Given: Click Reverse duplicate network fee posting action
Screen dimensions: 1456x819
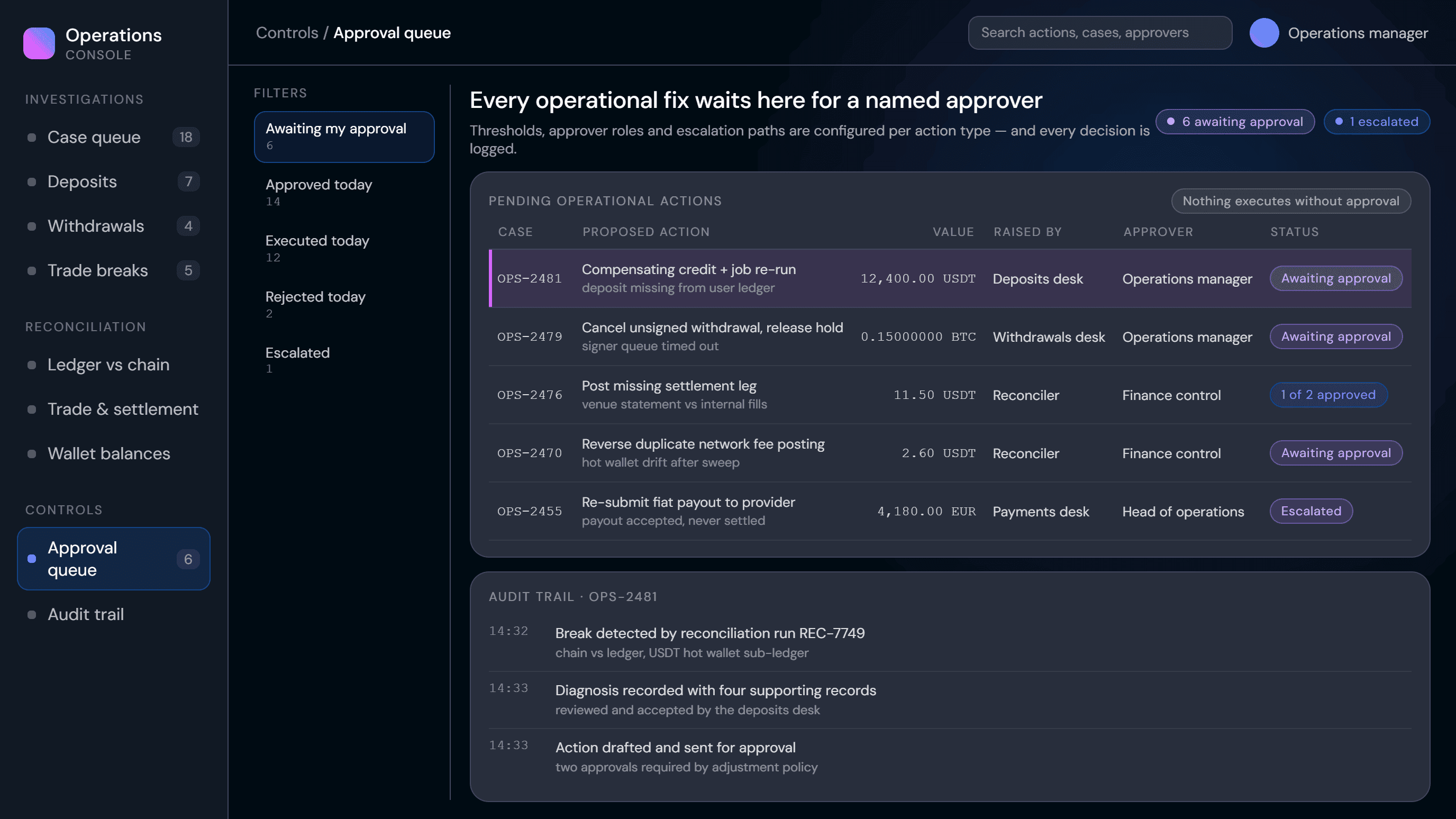Looking at the screenshot, I should pos(703,444).
